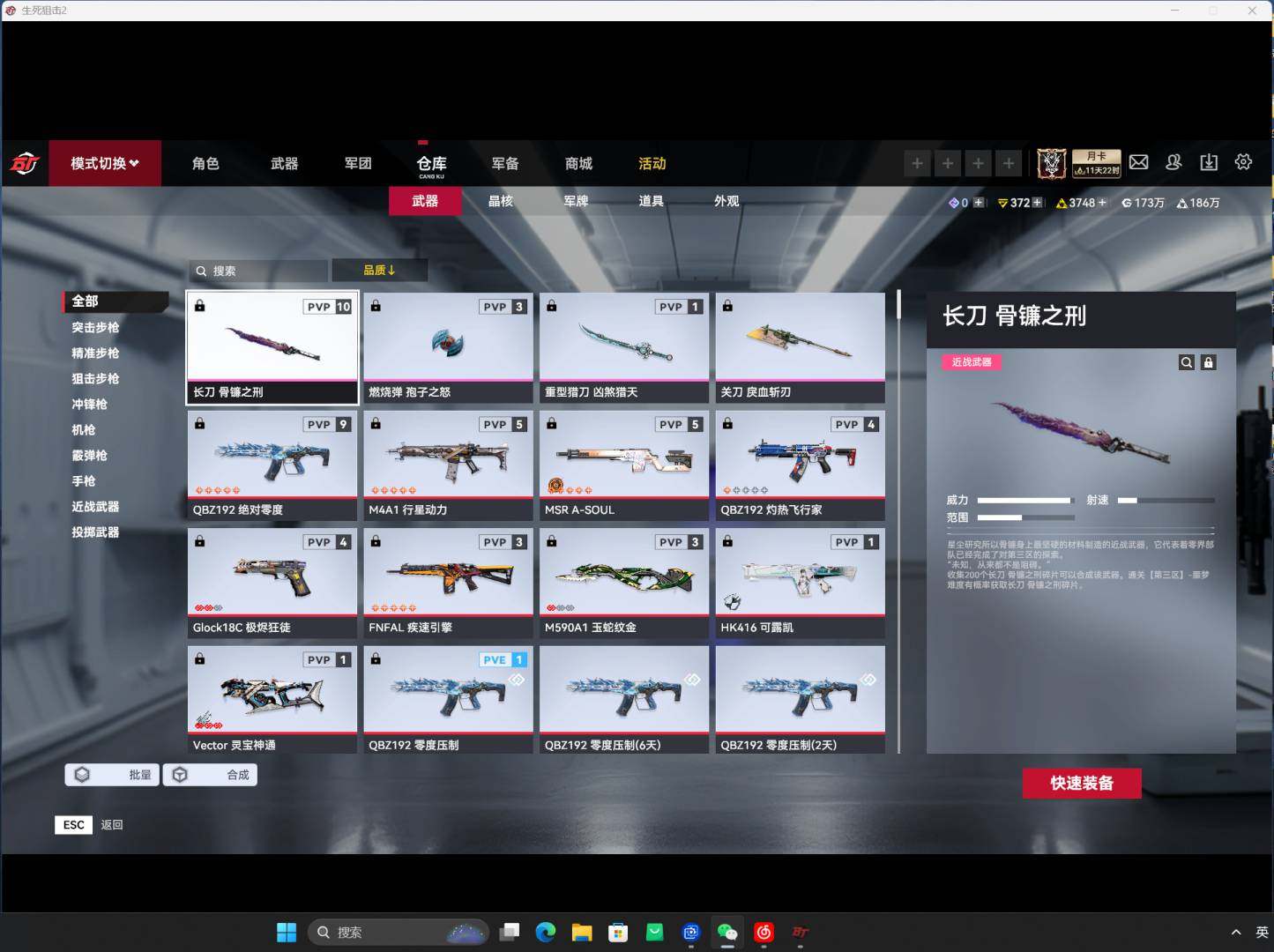
Task: Filter by 近战武器 category
Action: click(x=95, y=506)
